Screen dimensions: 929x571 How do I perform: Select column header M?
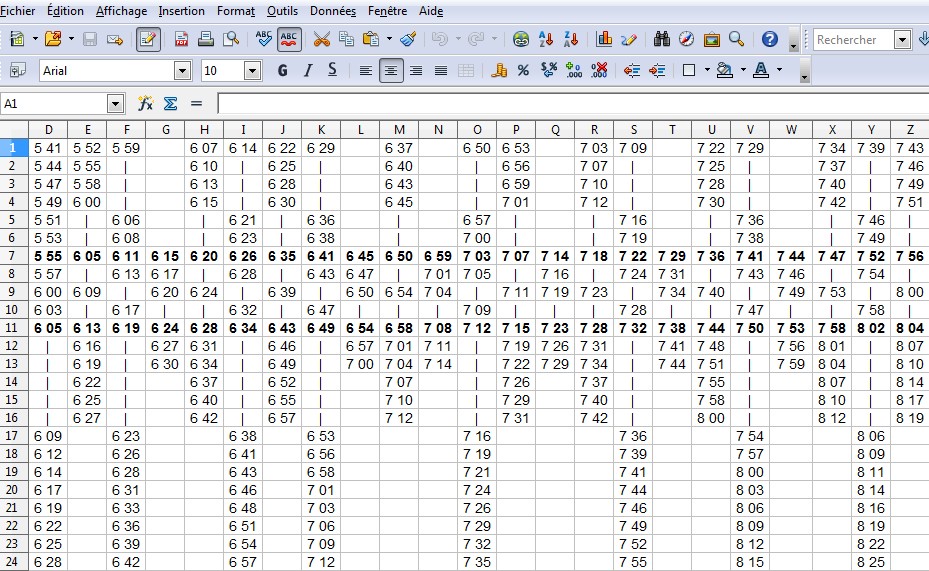pyautogui.click(x=399, y=130)
